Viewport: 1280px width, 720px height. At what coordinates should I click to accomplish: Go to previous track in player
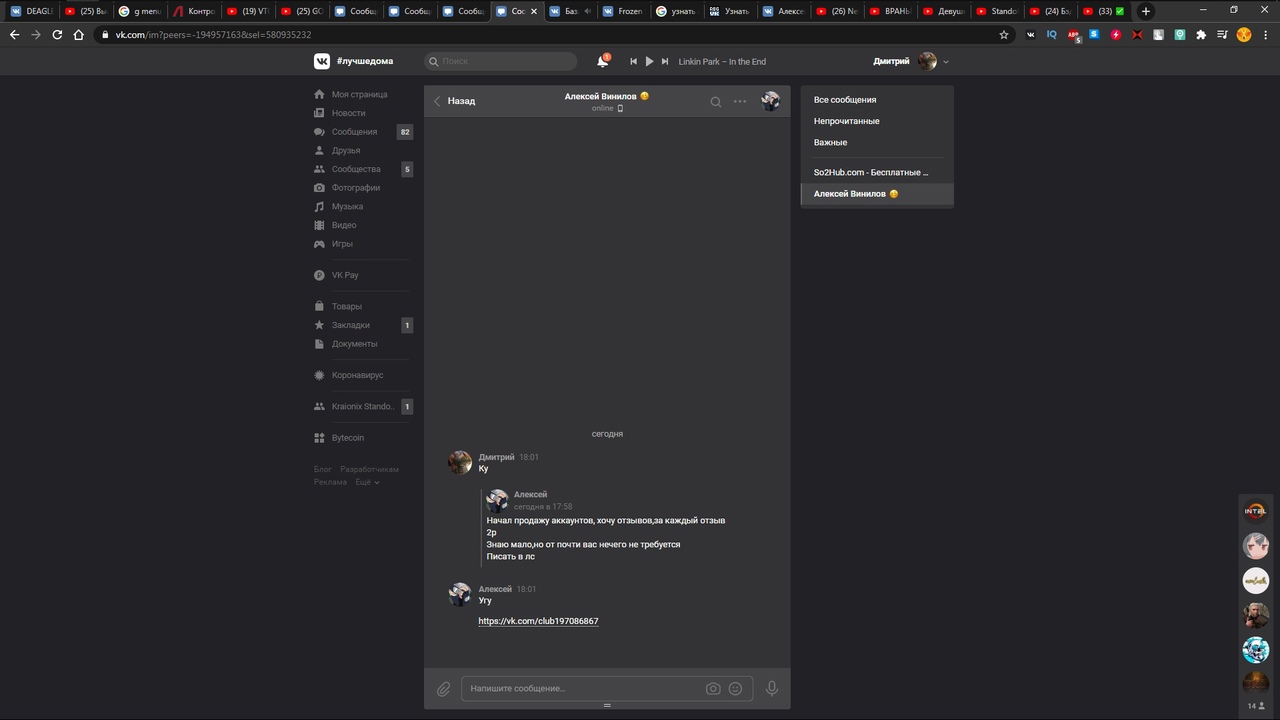pos(633,61)
